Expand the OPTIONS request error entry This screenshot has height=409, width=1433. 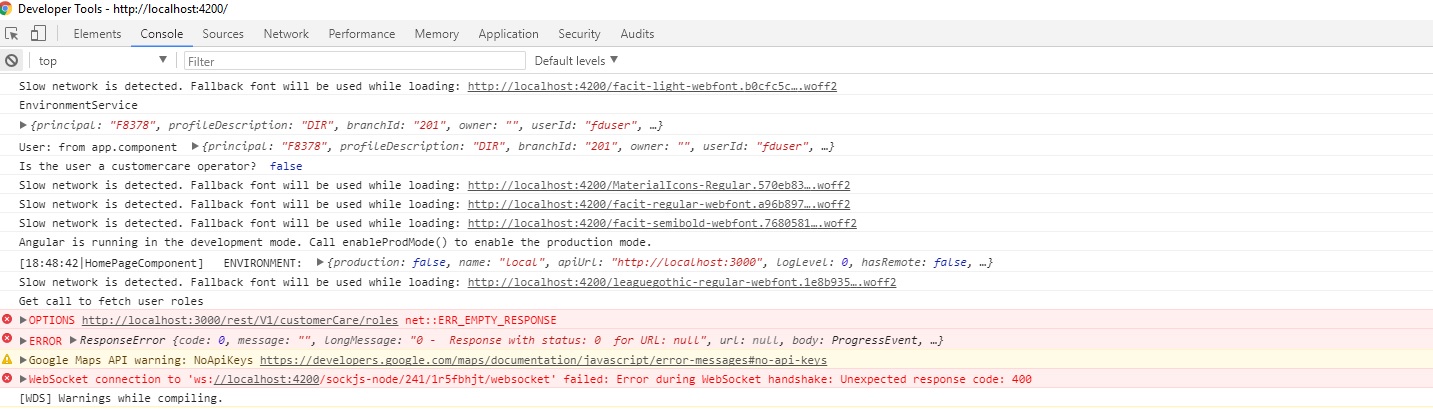(x=23, y=320)
